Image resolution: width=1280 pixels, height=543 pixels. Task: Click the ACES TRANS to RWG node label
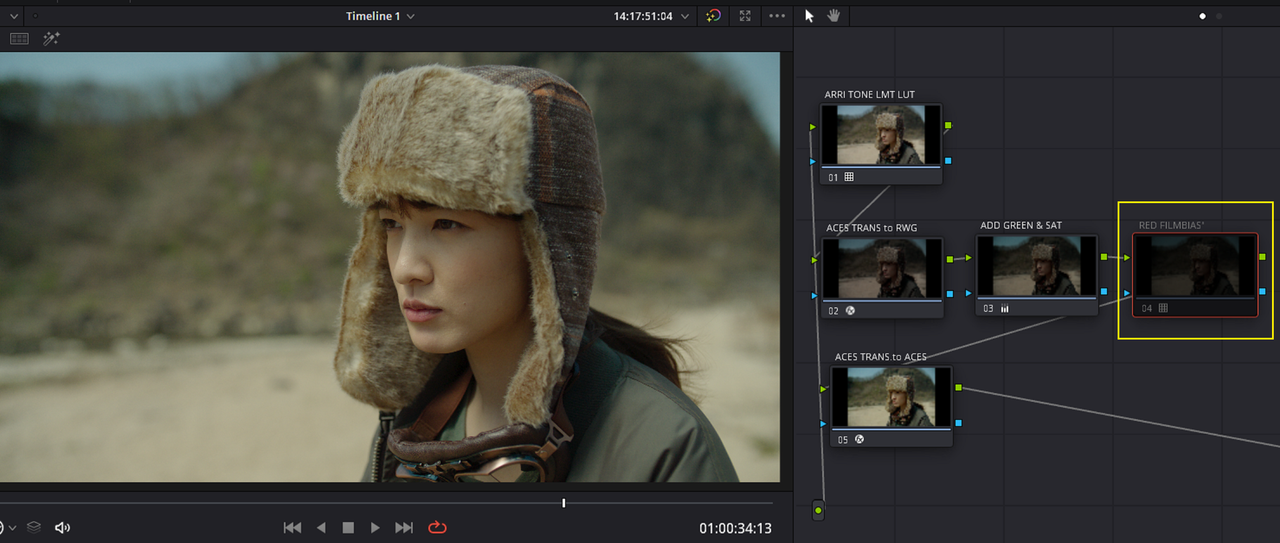tap(871, 228)
